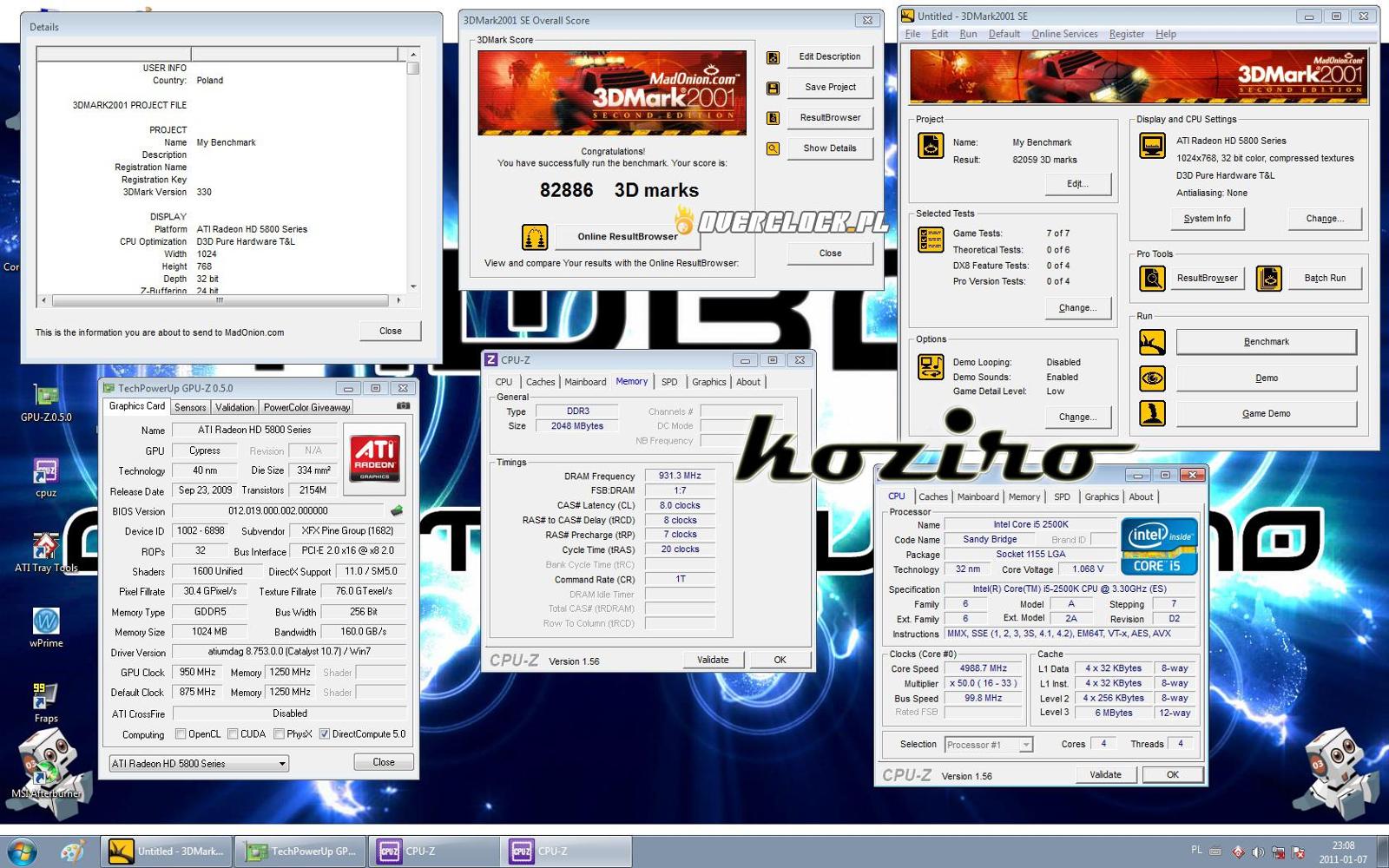Open the Windows Start menu
Screen dimensions: 1389x868
pyautogui.click(x=22, y=852)
